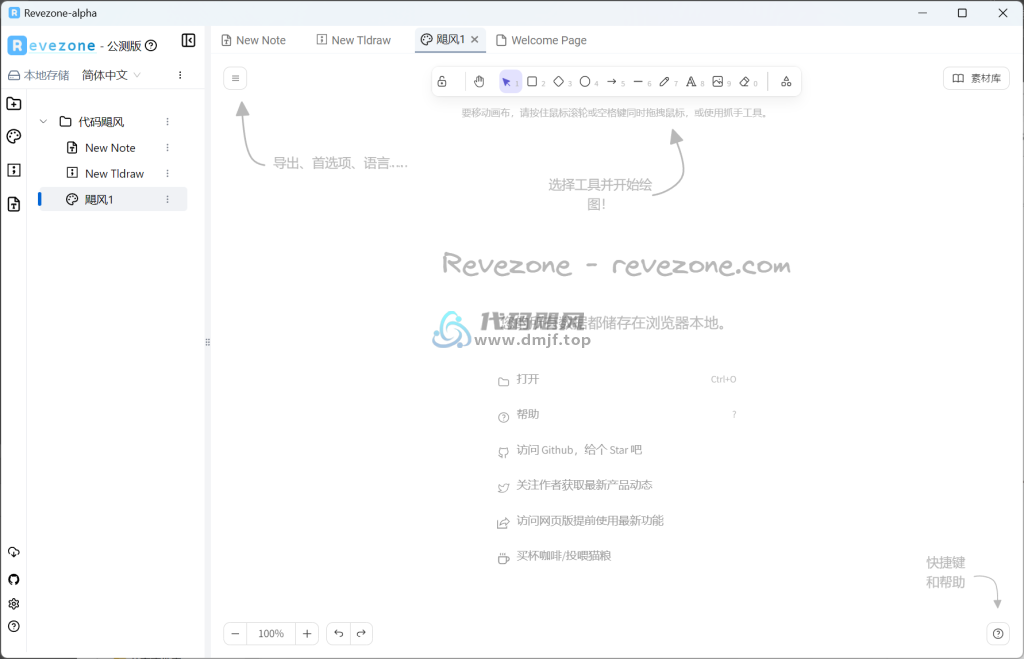Open options menu for New Tldraw item

point(168,173)
